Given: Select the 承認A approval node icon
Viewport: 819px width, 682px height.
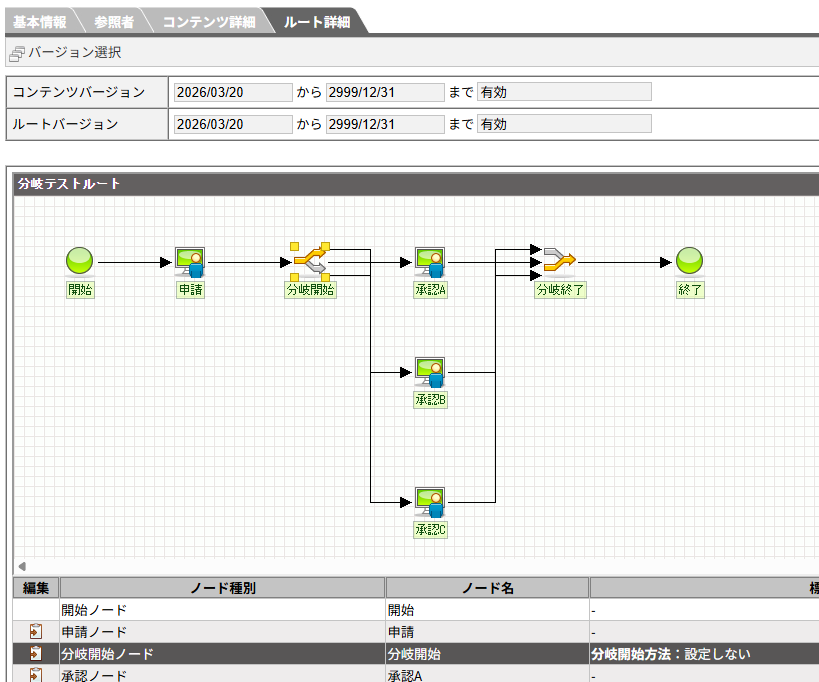Looking at the screenshot, I should pos(430,262).
